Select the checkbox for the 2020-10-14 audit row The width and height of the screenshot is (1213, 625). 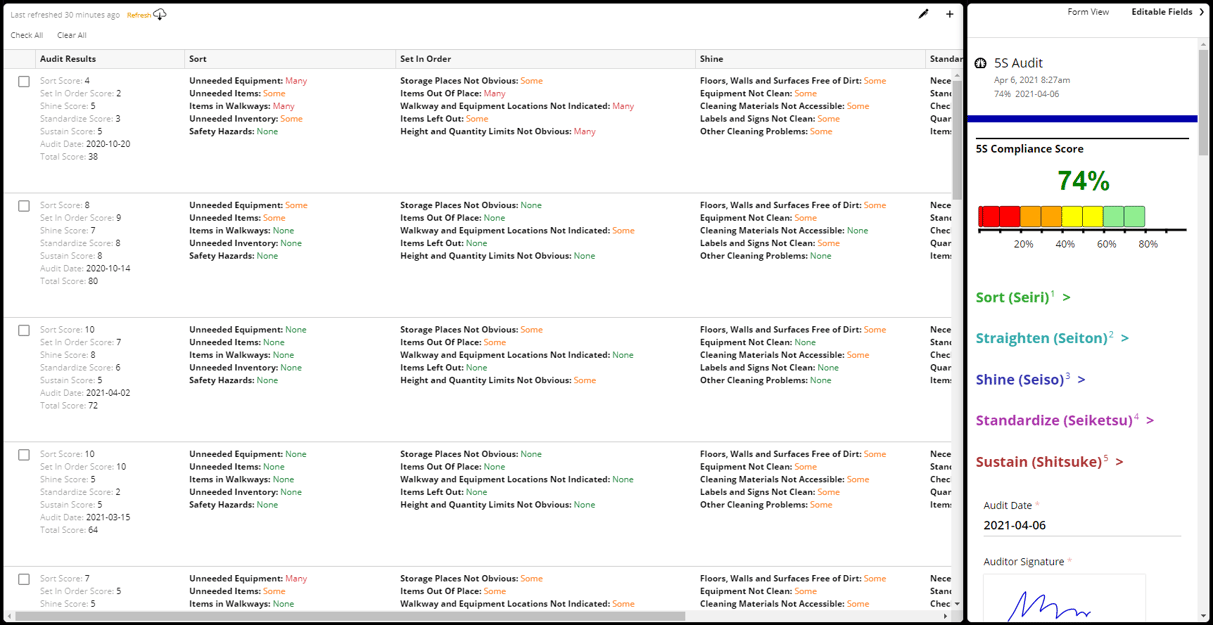click(23, 206)
